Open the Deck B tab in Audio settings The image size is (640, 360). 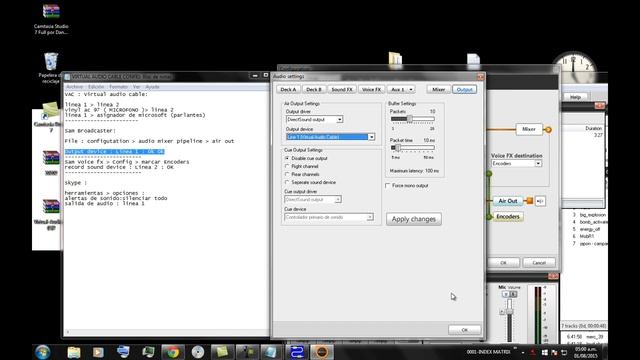[313, 89]
